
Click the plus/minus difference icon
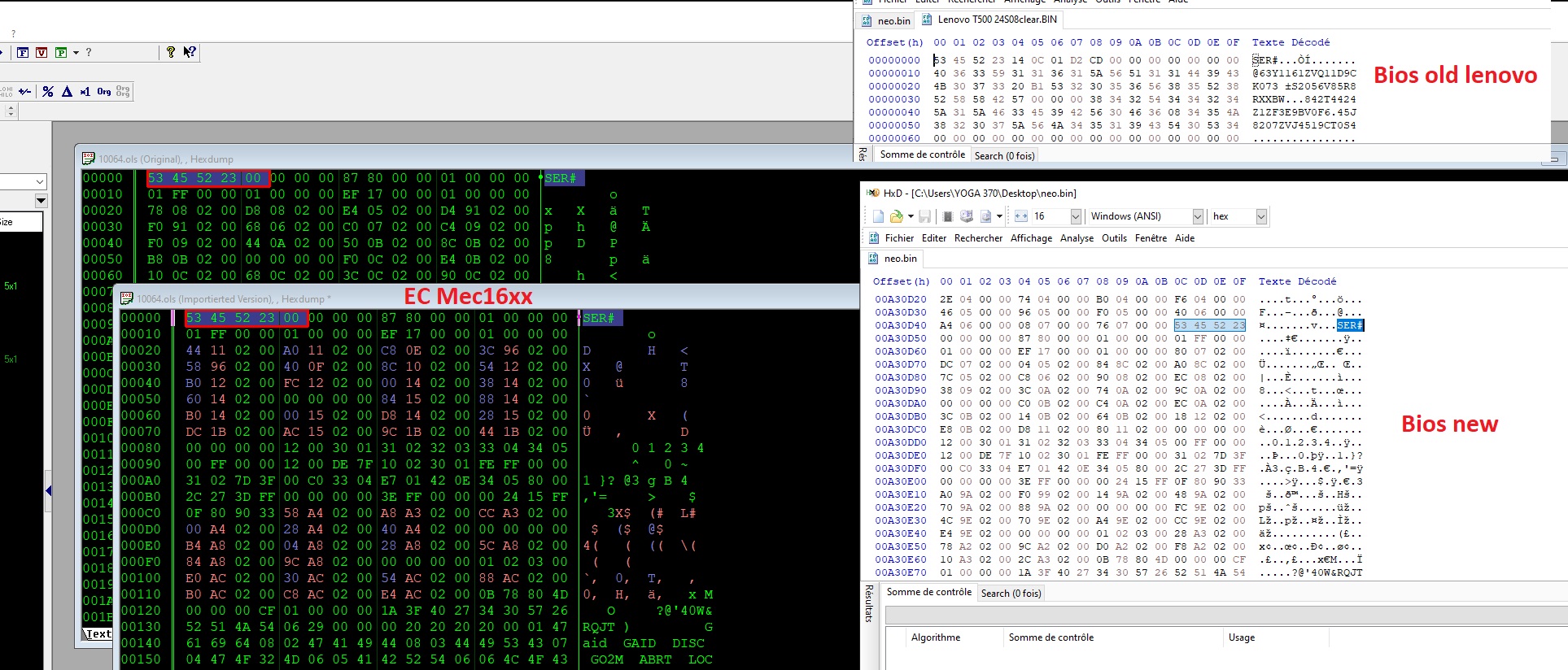(x=25, y=92)
